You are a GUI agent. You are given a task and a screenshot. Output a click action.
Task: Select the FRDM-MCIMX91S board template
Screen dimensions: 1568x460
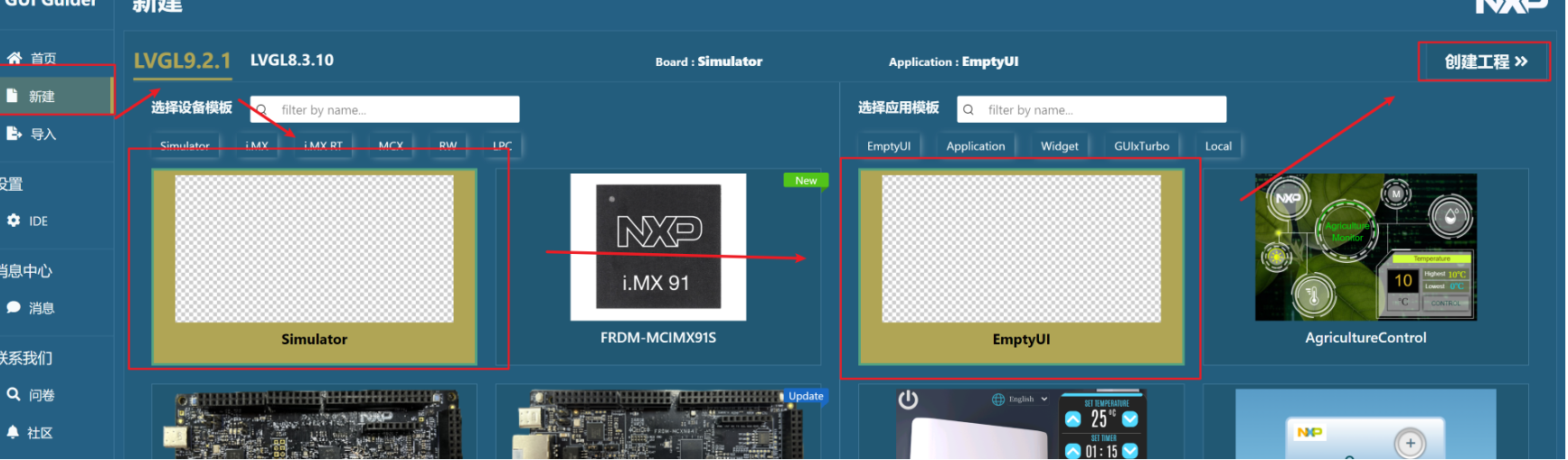657,267
